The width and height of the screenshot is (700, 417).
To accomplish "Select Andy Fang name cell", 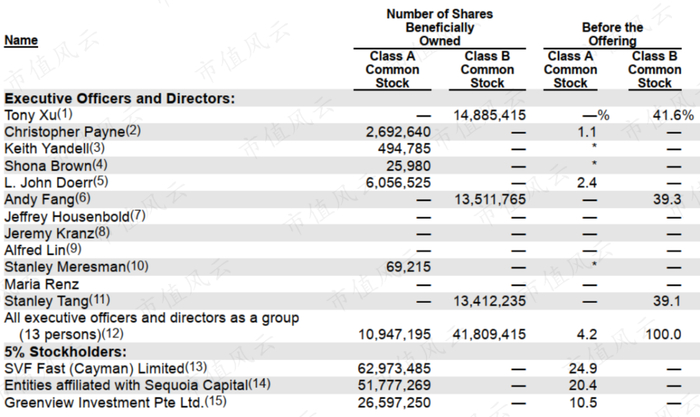I will click(47, 199).
